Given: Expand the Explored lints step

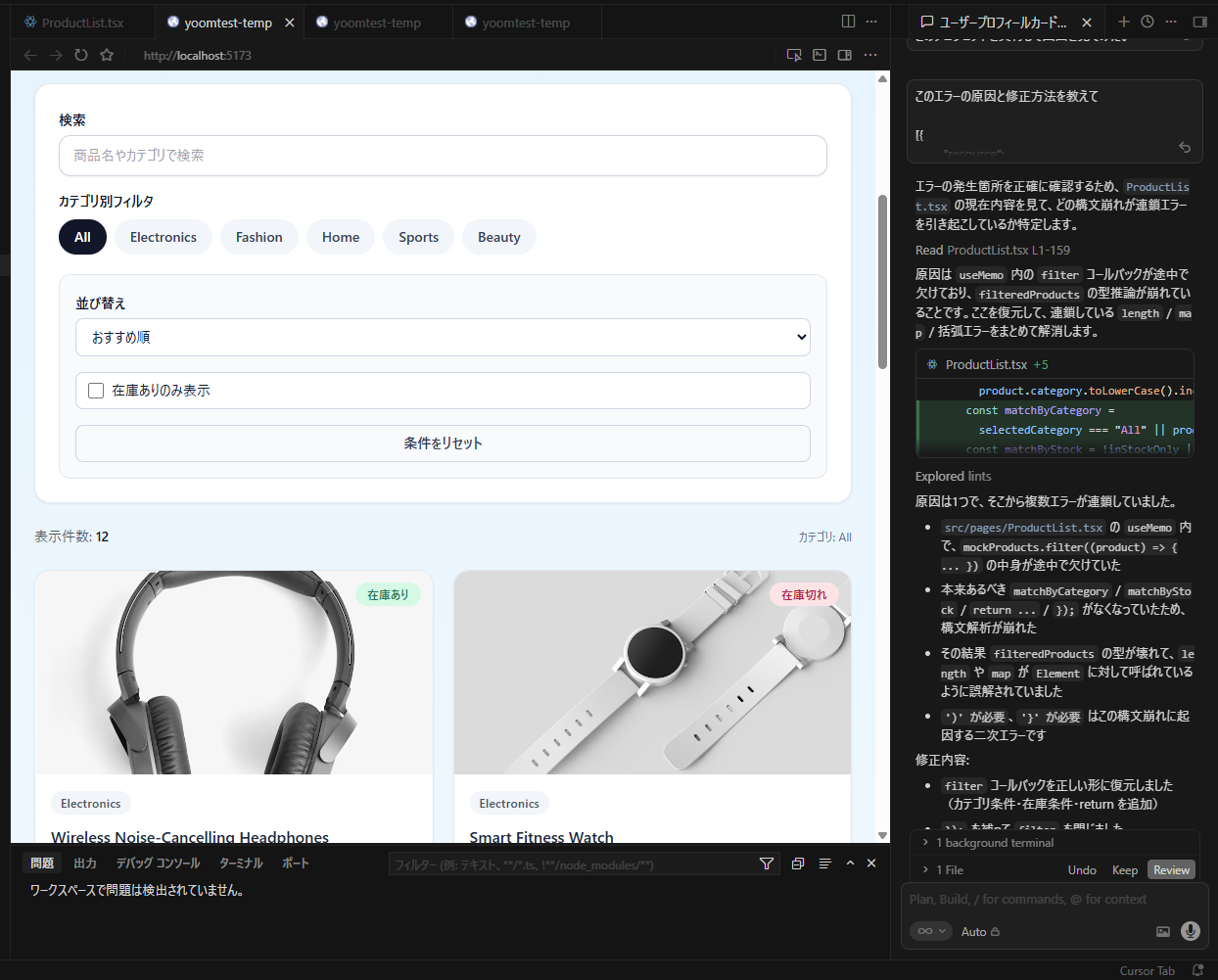Looking at the screenshot, I should [x=953, y=477].
